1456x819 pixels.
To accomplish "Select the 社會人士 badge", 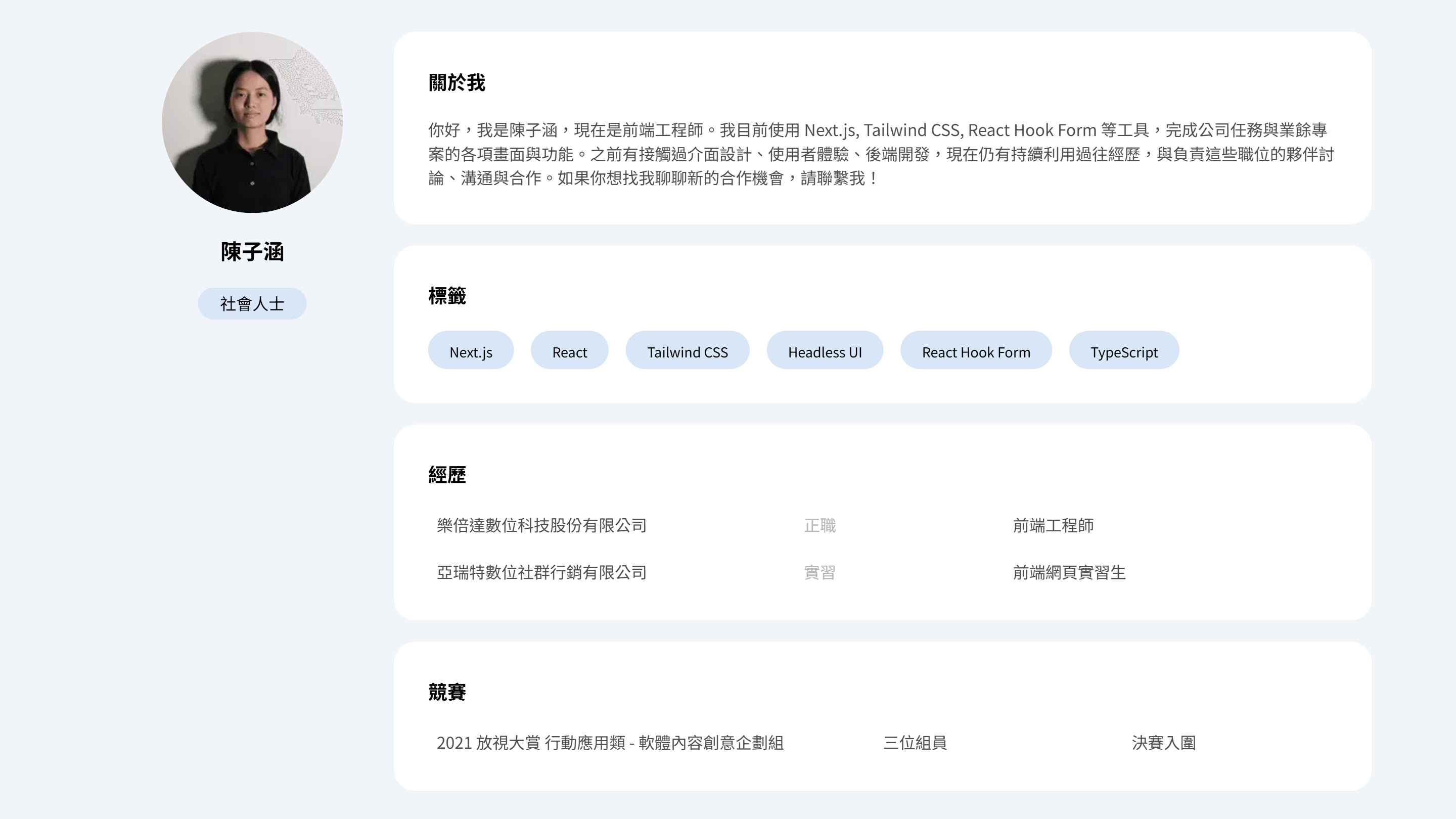I will click(x=252, y=303).
